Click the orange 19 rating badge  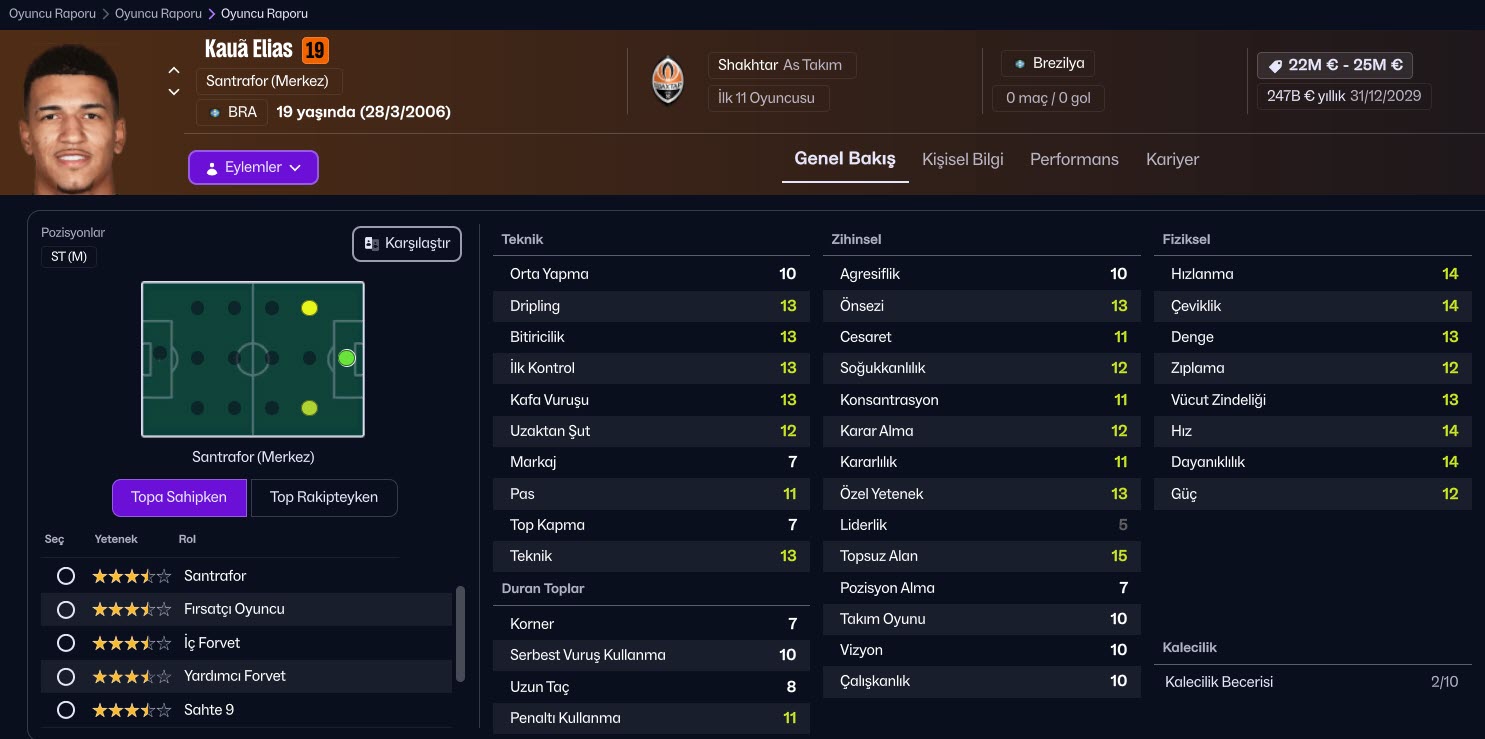[315, 50]
